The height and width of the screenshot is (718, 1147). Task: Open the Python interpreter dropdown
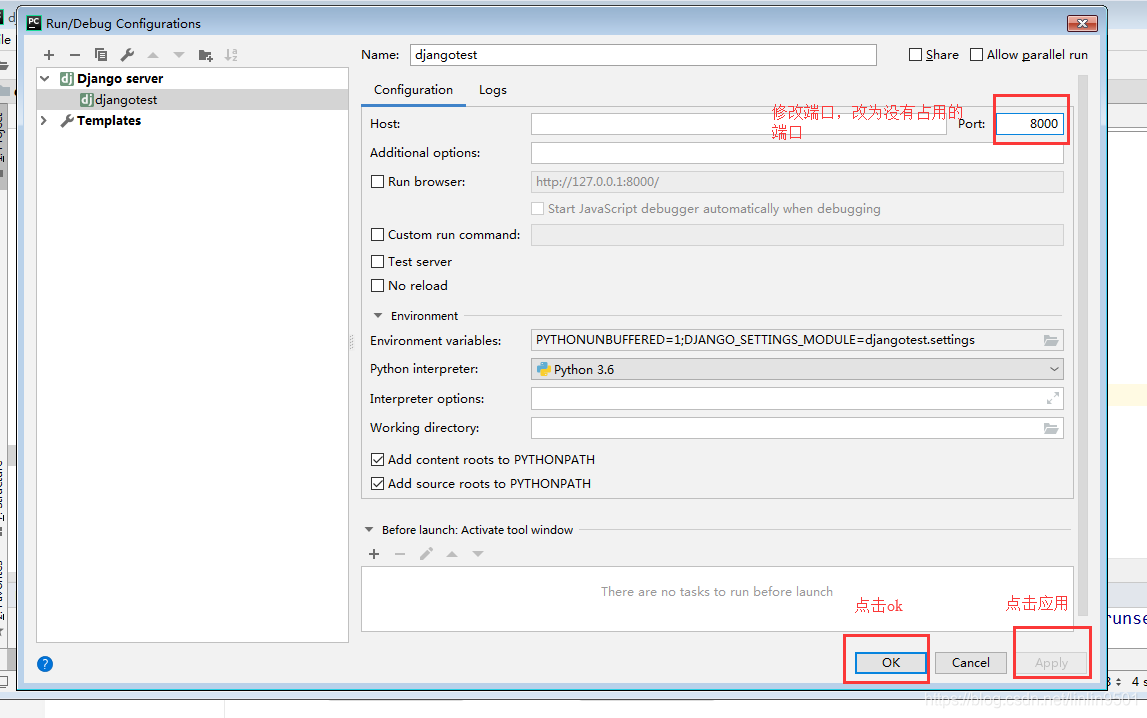click(1053, 369)
